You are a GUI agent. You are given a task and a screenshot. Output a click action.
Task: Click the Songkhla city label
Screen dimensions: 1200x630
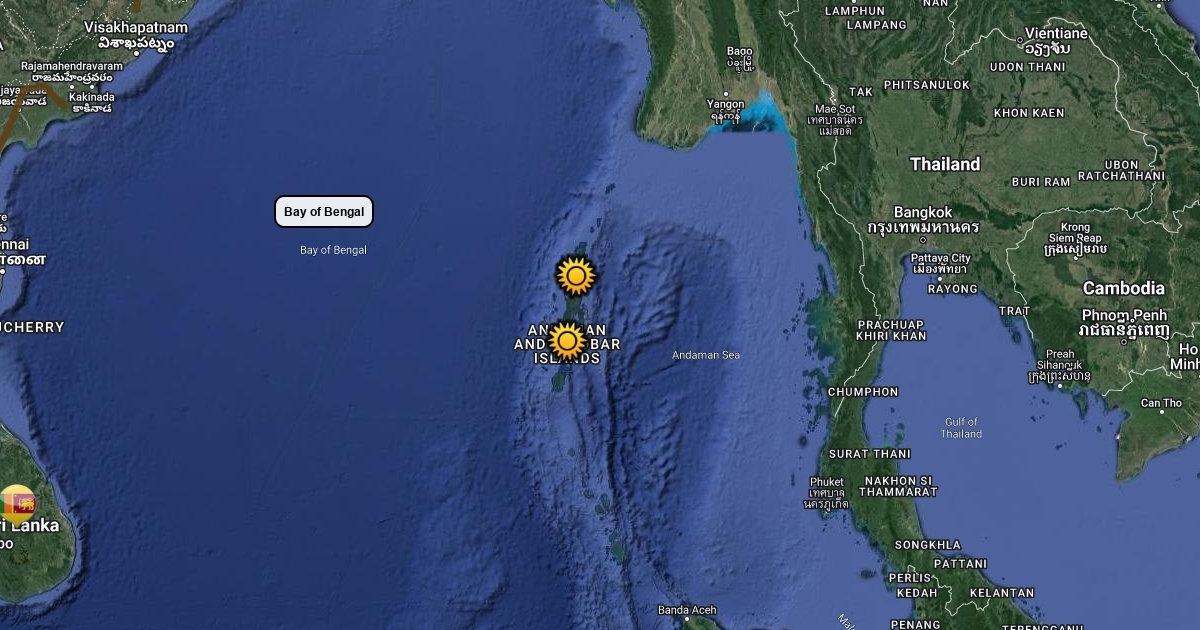point(927,545)
